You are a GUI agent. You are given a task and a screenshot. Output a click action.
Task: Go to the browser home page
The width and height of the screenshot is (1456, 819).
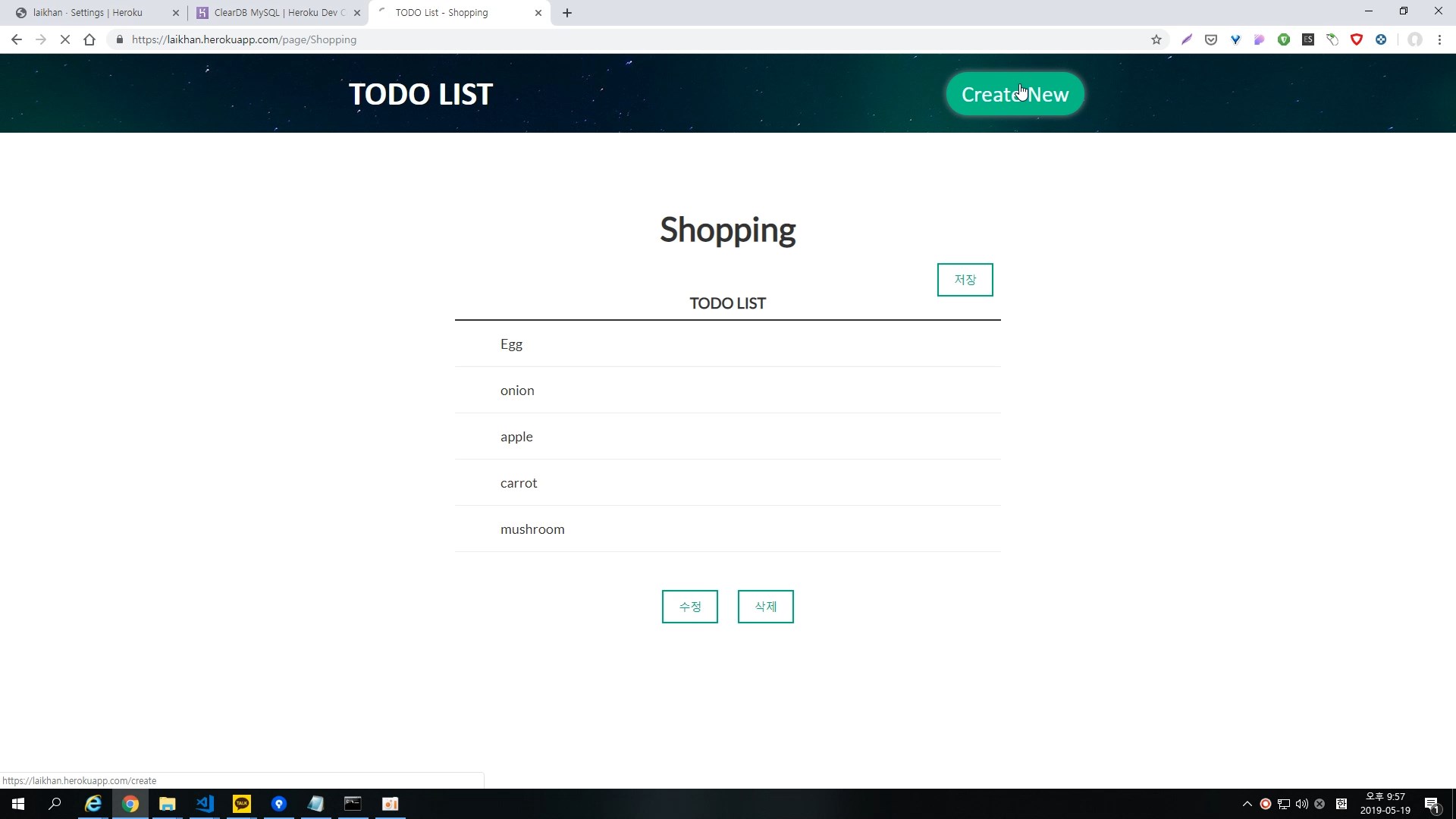89,39
